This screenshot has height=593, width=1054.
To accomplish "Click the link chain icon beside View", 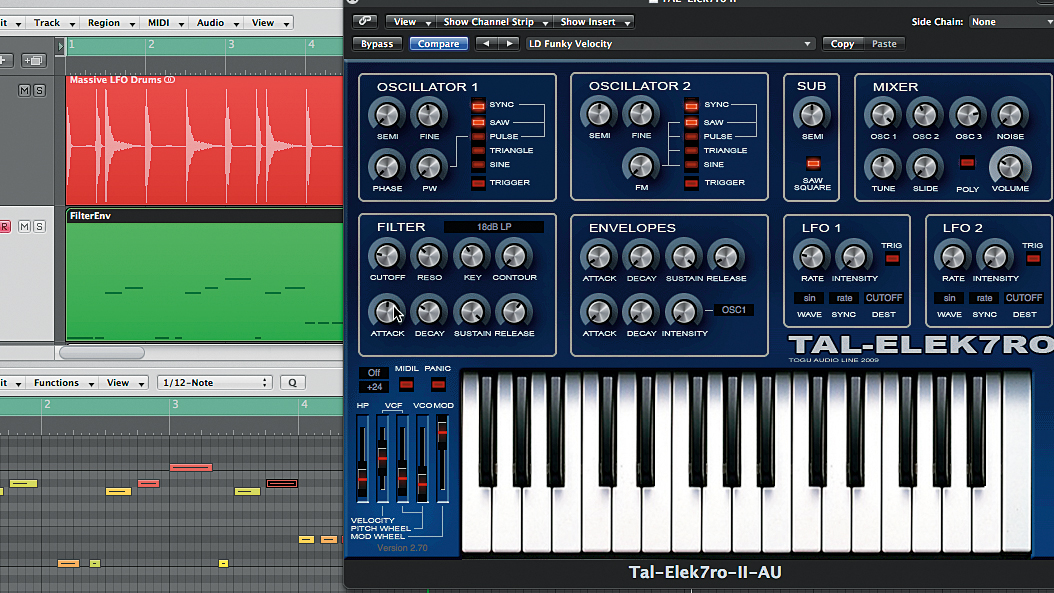I will 364,22.
